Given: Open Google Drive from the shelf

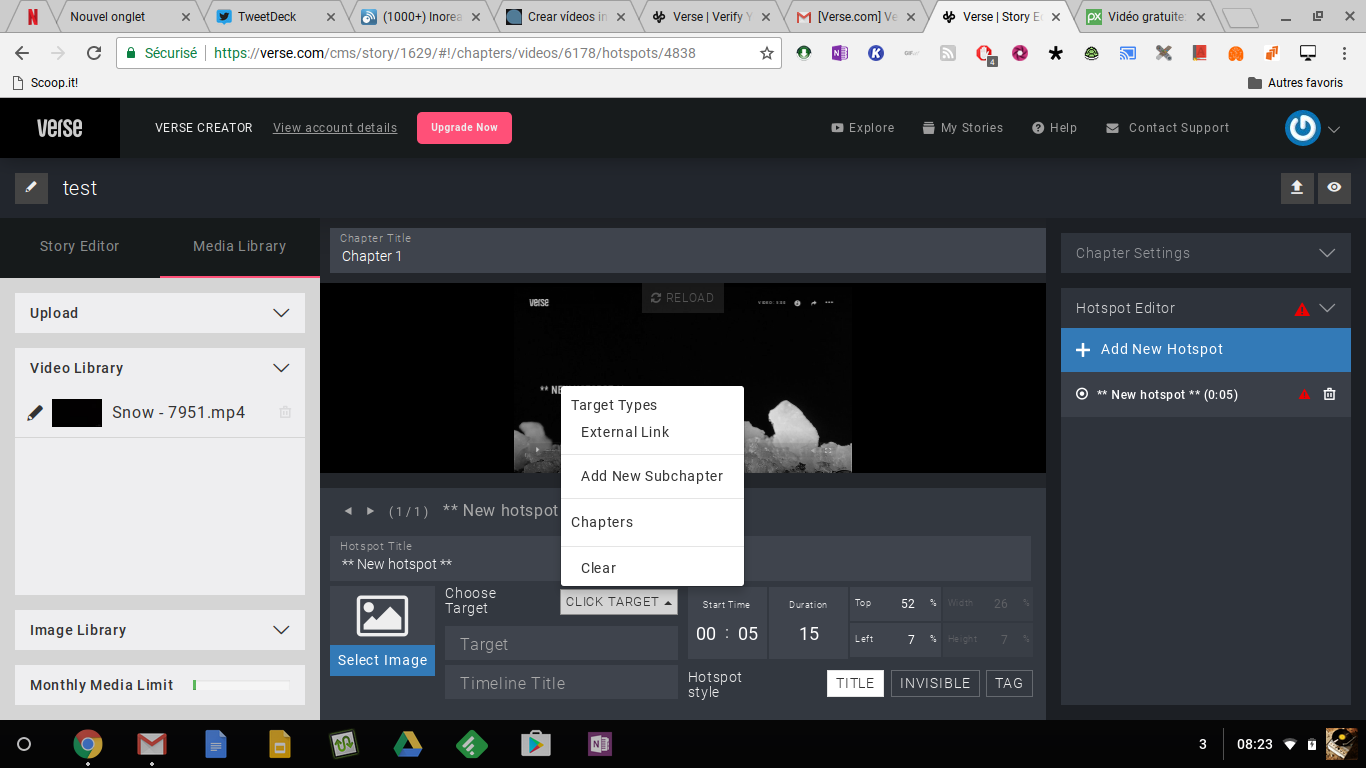Looking at the screenshot, I should tap(406, 744).
